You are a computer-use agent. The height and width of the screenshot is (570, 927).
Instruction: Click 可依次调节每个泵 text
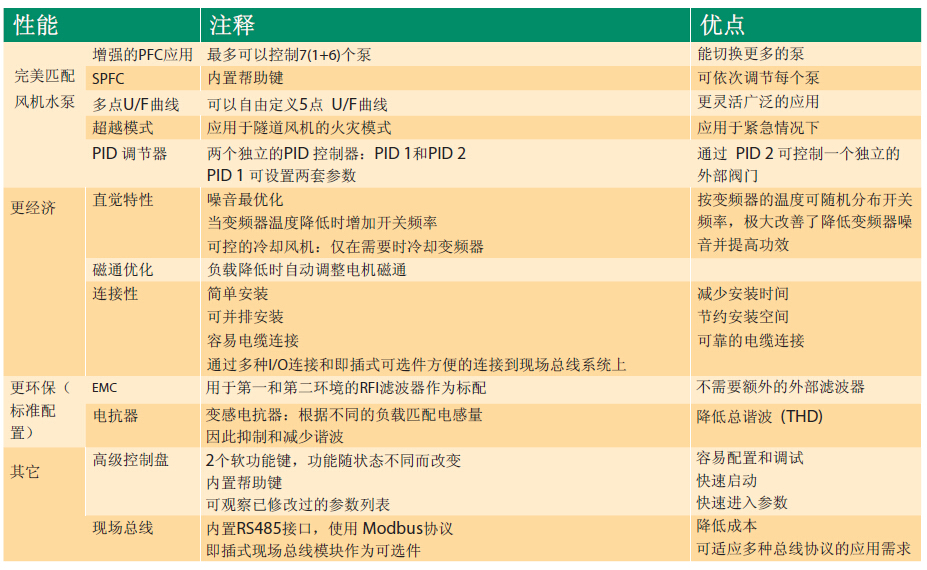(759, 77)
